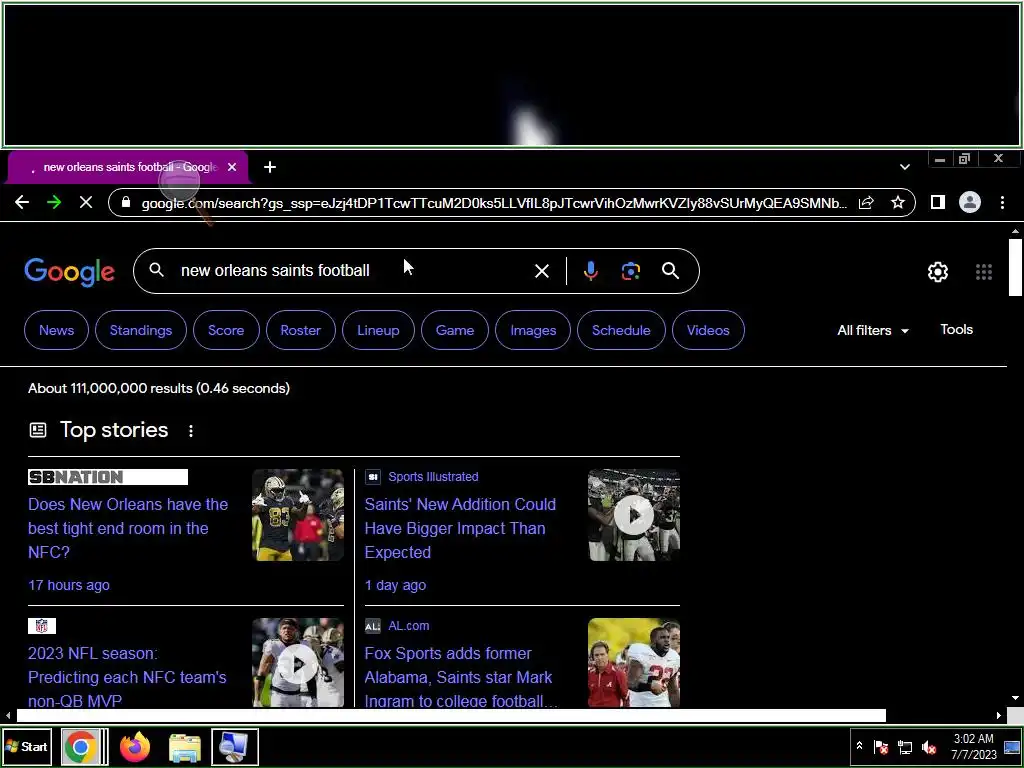Click the Google logo
Screen dimensions: 1024x768
tap(69, 272)
